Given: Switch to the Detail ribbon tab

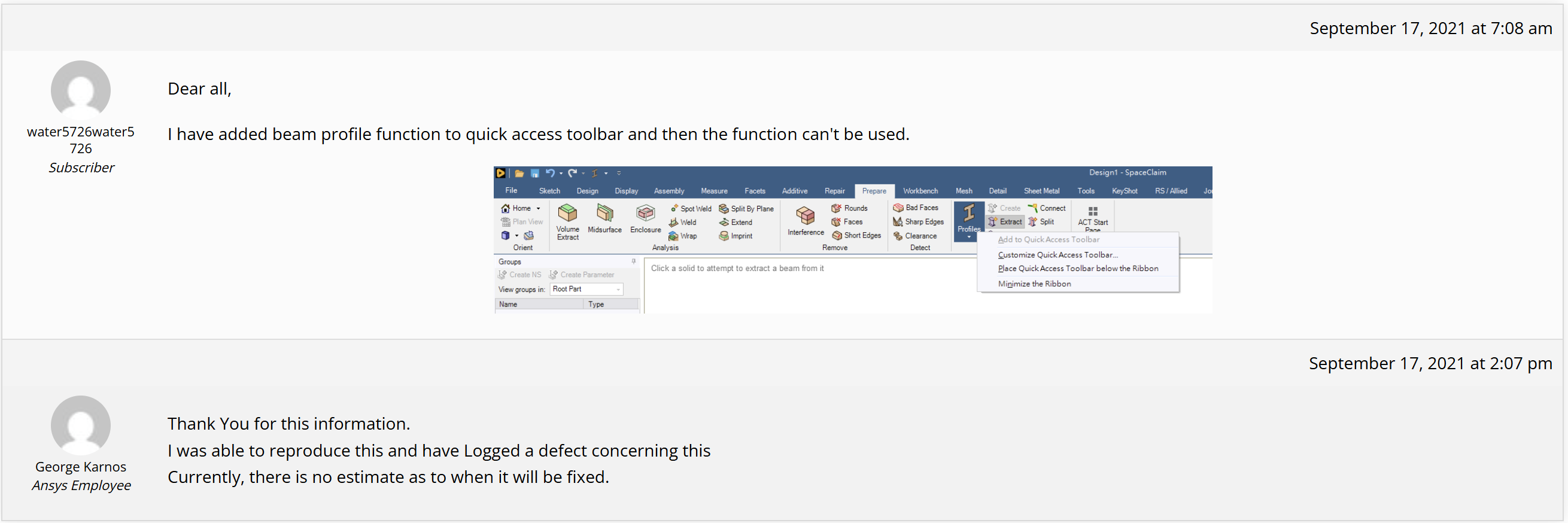Looking at the screenshot, I should (x=998, y=191).
